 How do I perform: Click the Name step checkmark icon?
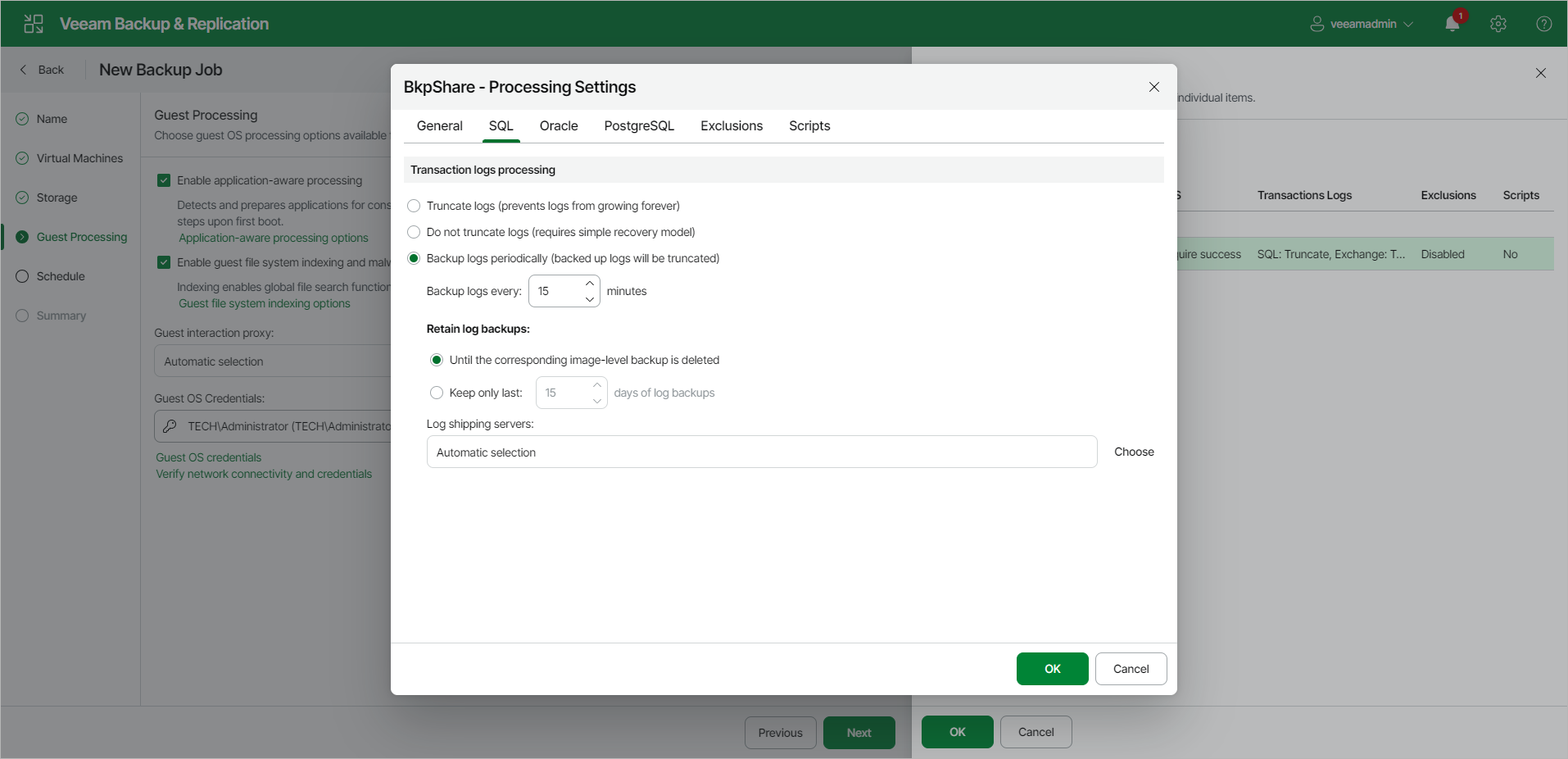pyautogui.click(x=22, y=119)
